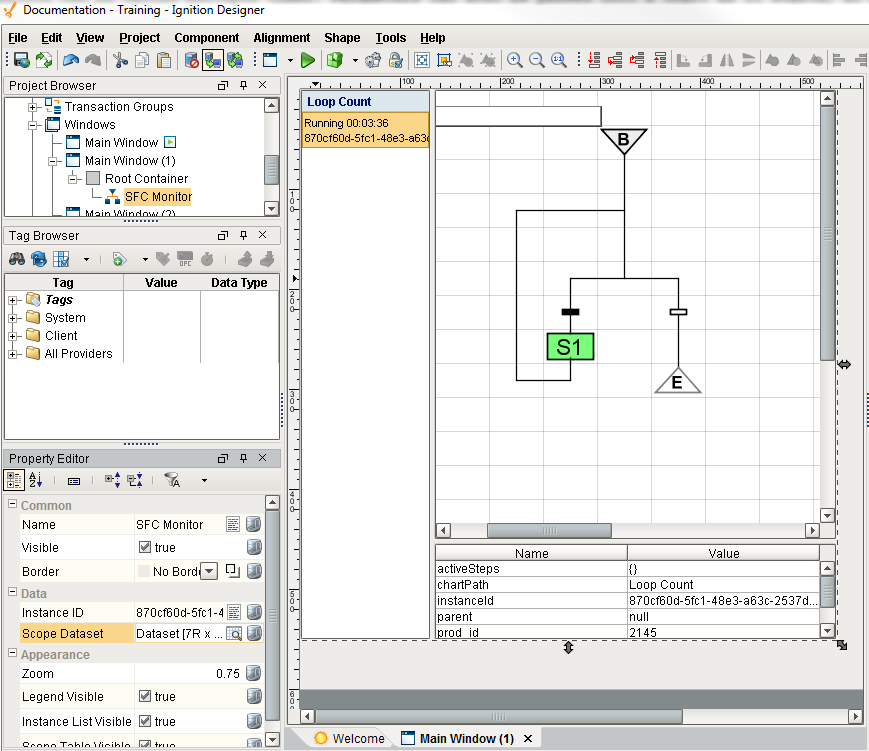This screenshot has width=869, height=751.
Task: Click the filter icon in Property Editor
Action: click(x=173, y=481)
